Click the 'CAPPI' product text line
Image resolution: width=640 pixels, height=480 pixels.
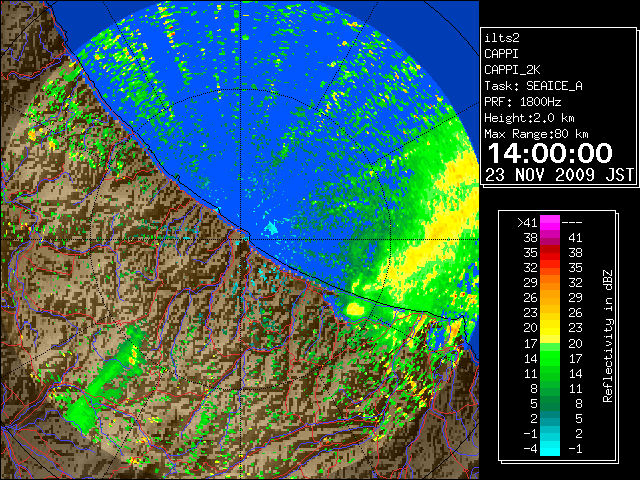(x=501, y=54)
